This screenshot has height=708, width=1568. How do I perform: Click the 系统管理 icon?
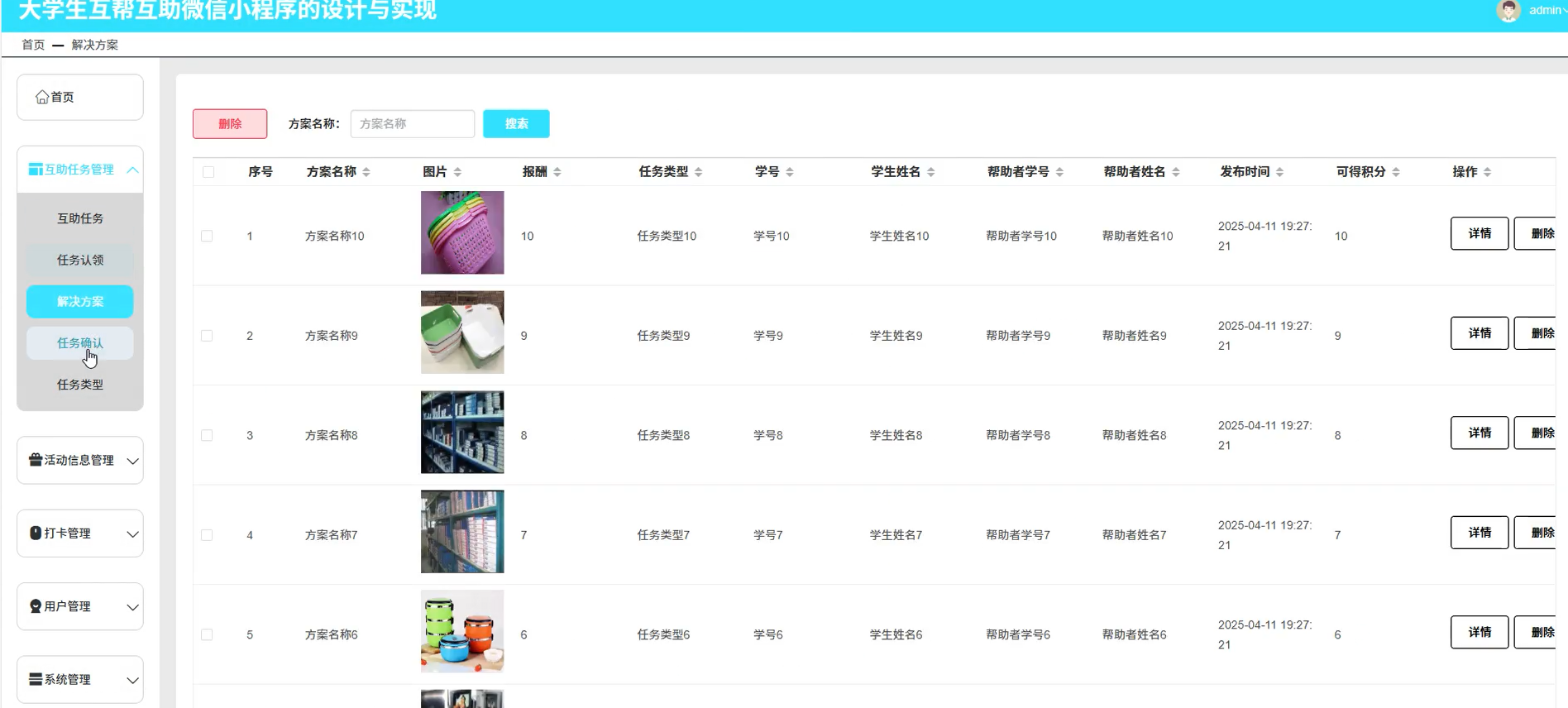click(x=36, y=679)
